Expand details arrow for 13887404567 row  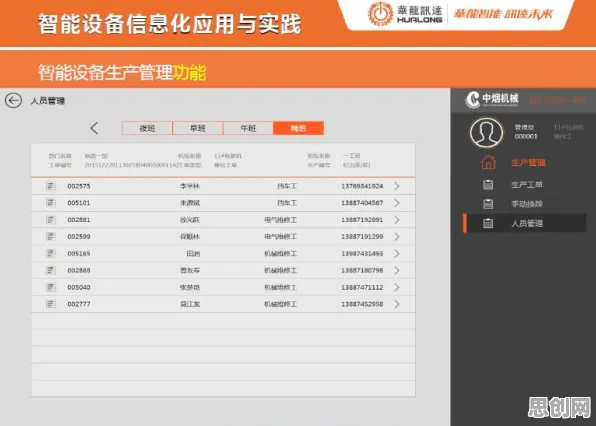tap(397, 203)
